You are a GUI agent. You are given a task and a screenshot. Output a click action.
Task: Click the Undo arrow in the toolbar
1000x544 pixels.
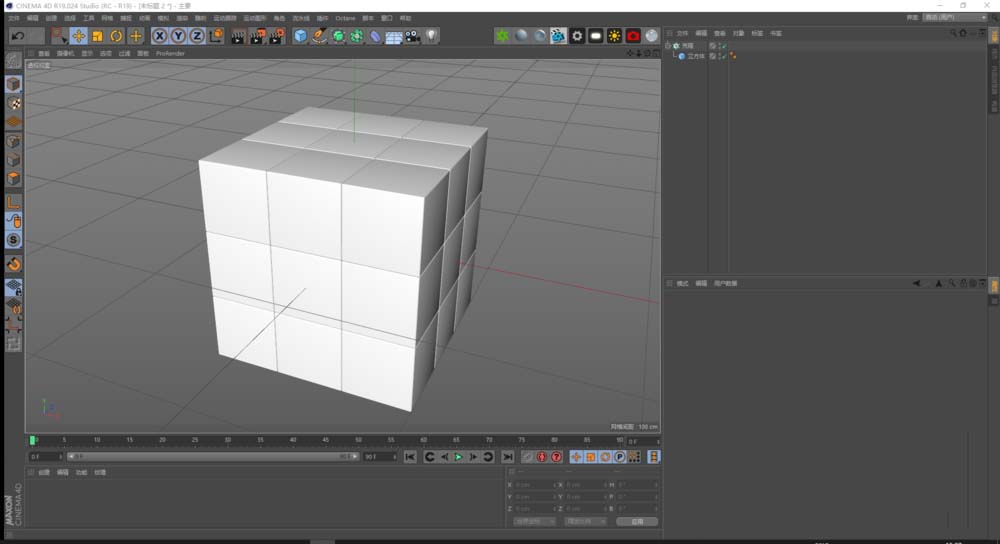(x=17, y=36)
